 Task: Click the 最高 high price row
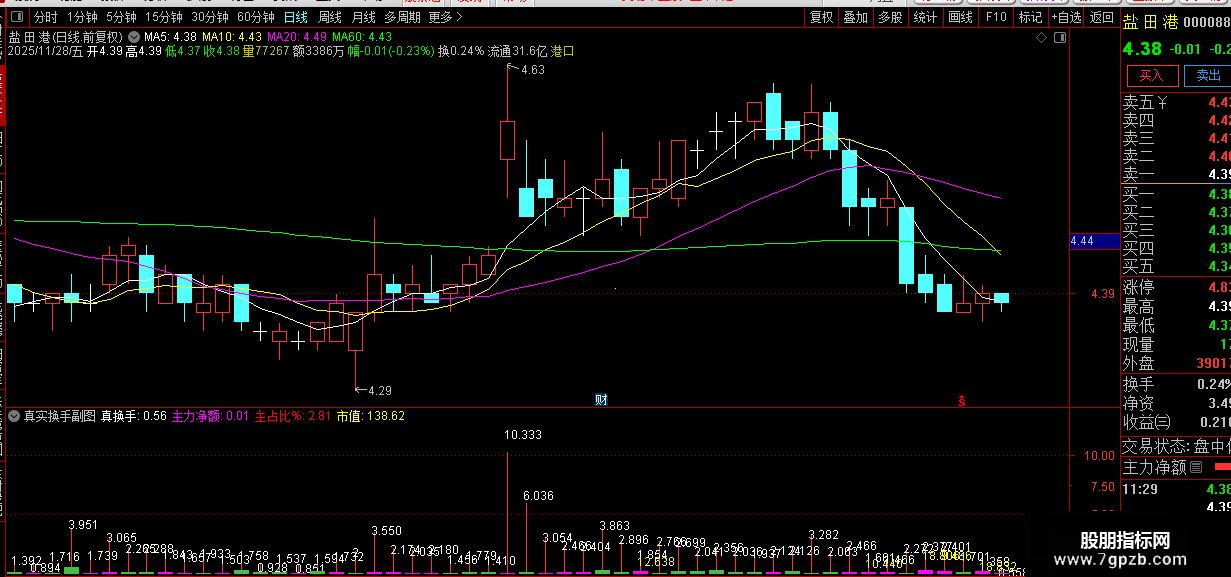coord(1176,307)
